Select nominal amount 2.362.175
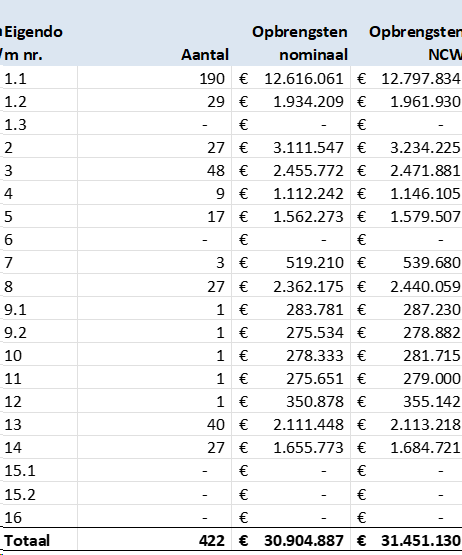 (308, 287)
